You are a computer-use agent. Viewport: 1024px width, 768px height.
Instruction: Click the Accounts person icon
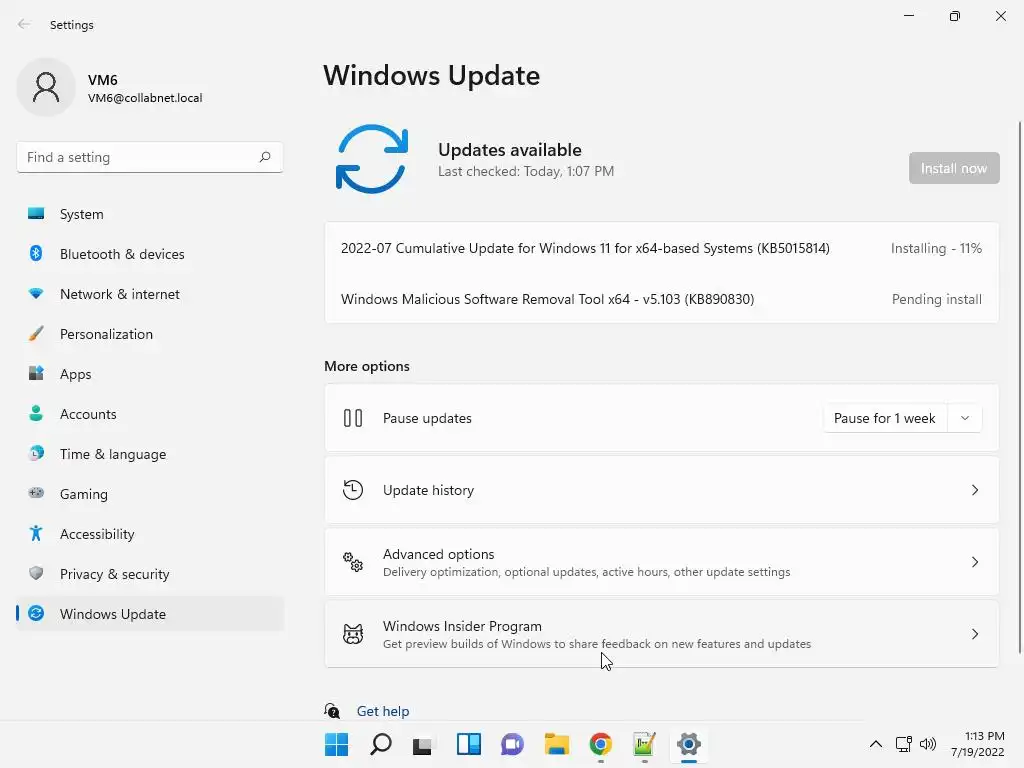[x=36, y=413]
